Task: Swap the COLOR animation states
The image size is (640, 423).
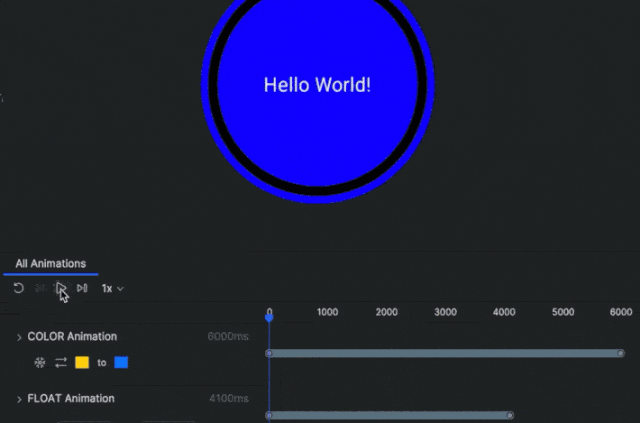Action: pyautogui.click(x=61, y=363)
